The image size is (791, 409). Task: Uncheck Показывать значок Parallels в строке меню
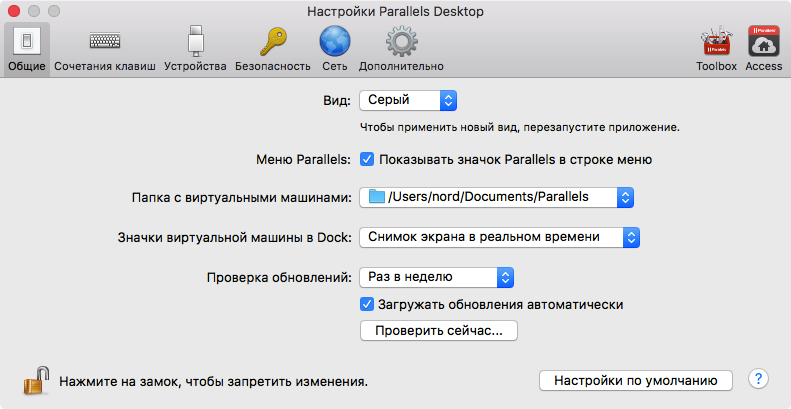(x=367, y=159)
